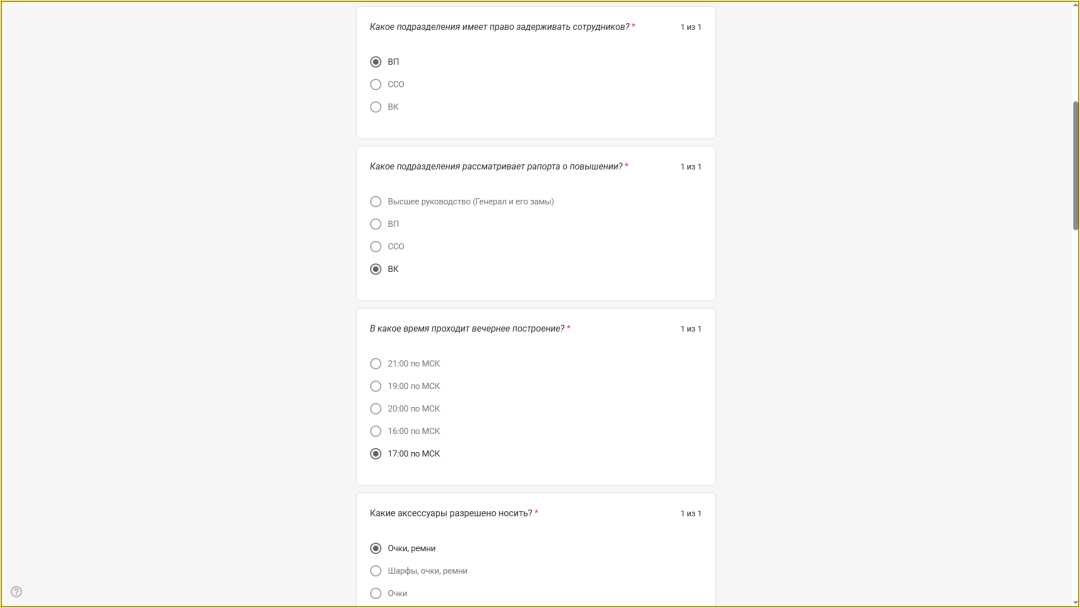Choose the 19:00 по МСК option
1080x608 pixels.
pos(376,386)
